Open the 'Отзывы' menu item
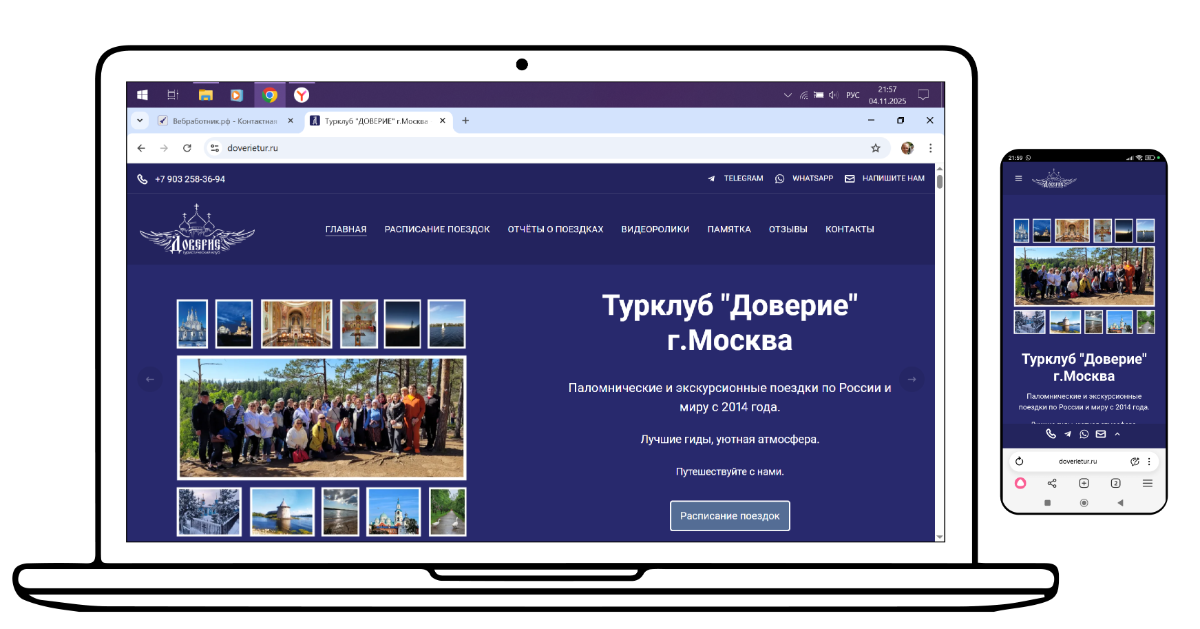The width and height of the screenshot is (1200, 629). (x=788, y=229)
